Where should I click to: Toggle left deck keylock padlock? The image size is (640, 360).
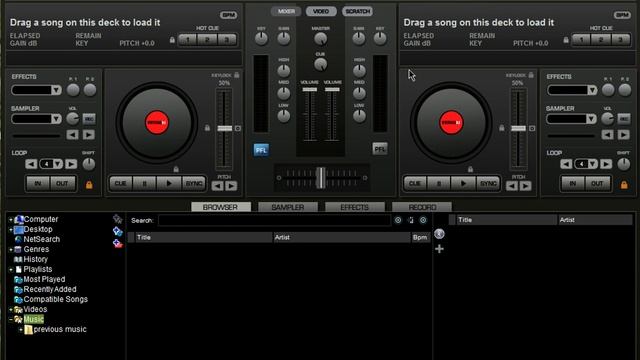pos(237,75)
